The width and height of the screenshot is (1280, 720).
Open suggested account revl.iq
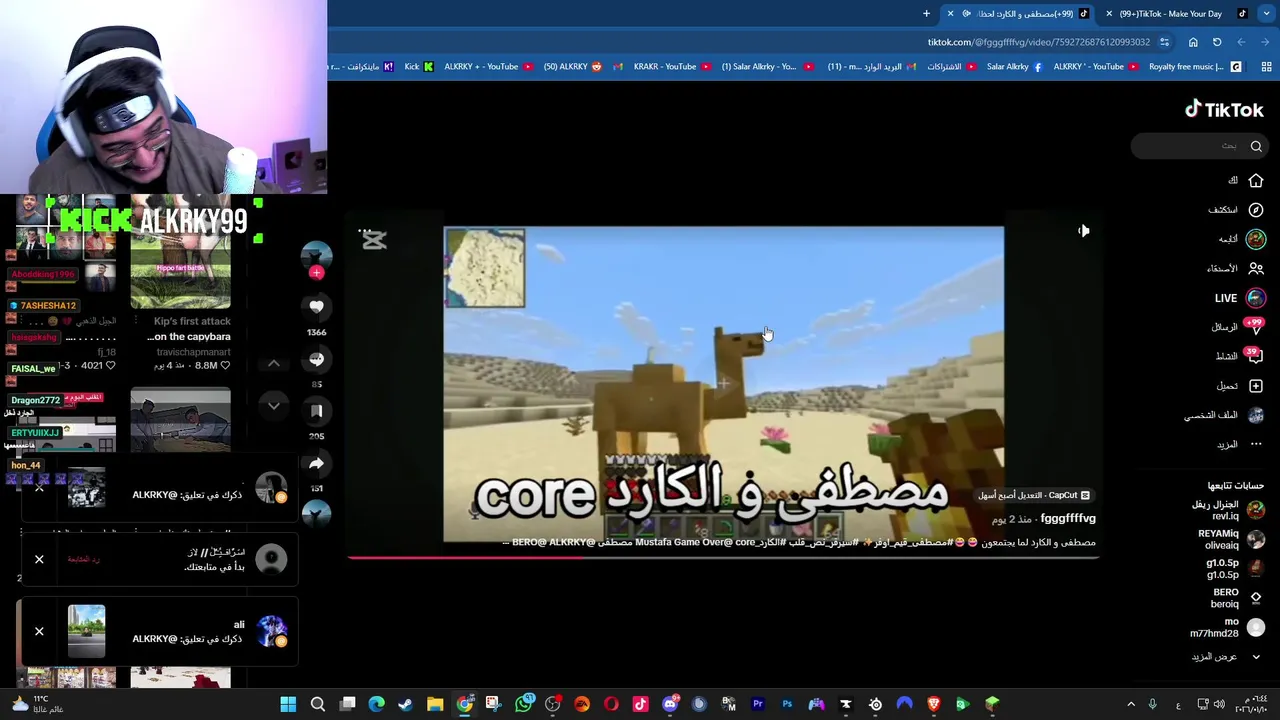pos(1226,510)
